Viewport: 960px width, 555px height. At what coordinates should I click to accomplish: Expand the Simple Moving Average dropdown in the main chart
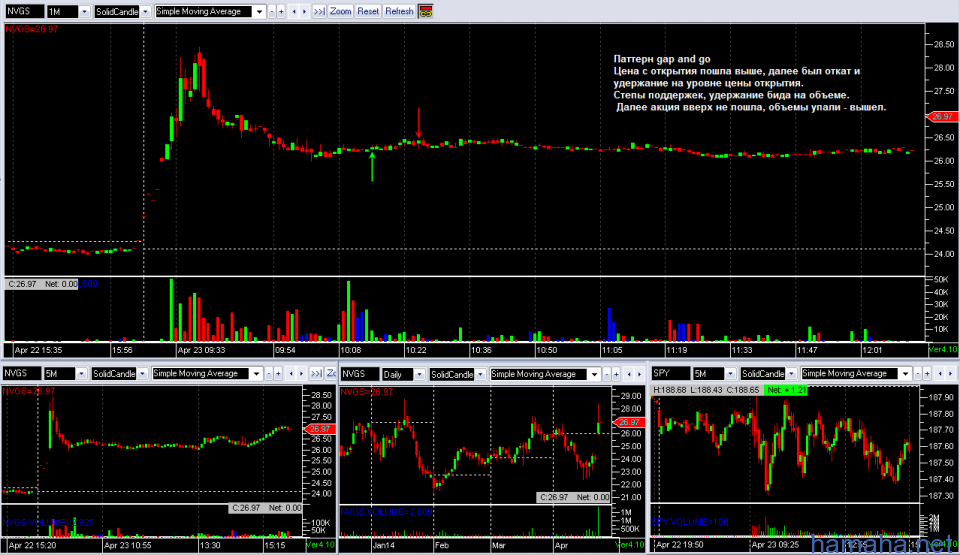(x=259, y=12)
